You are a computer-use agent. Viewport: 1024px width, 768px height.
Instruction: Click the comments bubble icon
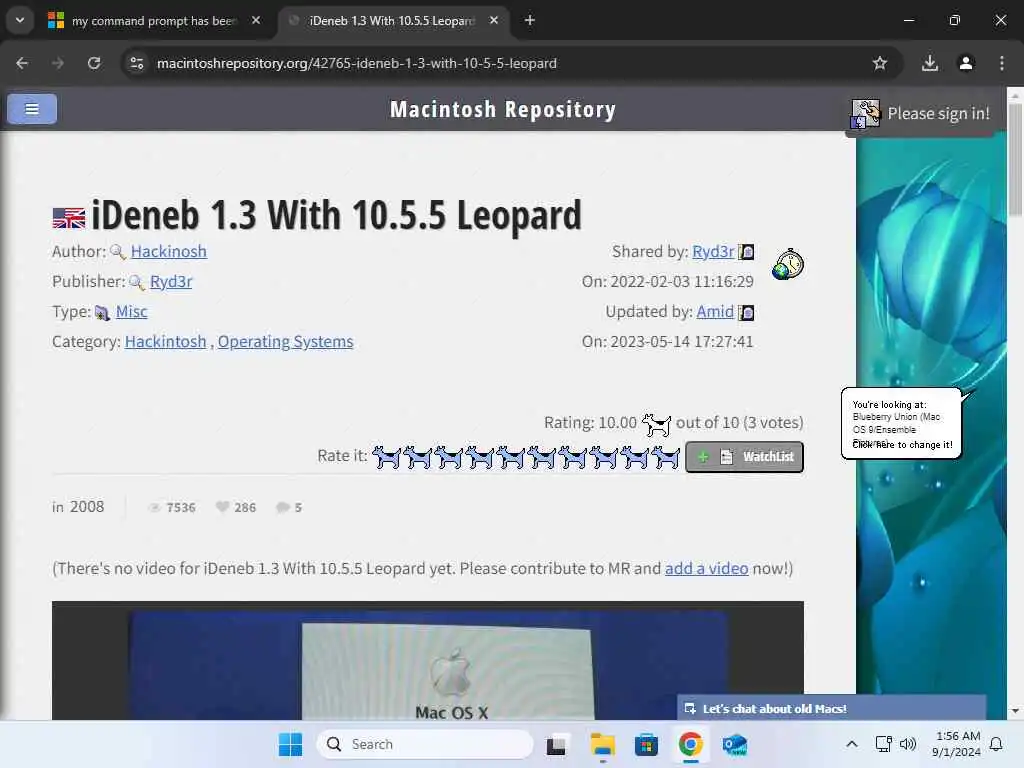pyautogui.click(x=283, y=507)
